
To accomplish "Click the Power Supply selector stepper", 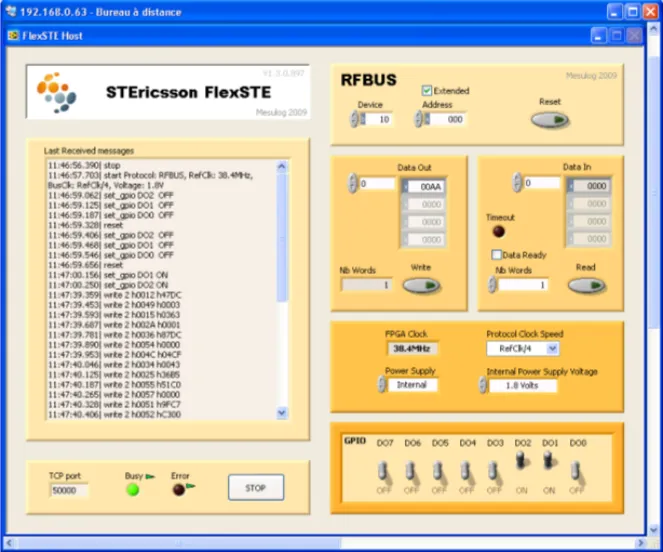I will 381,384.
